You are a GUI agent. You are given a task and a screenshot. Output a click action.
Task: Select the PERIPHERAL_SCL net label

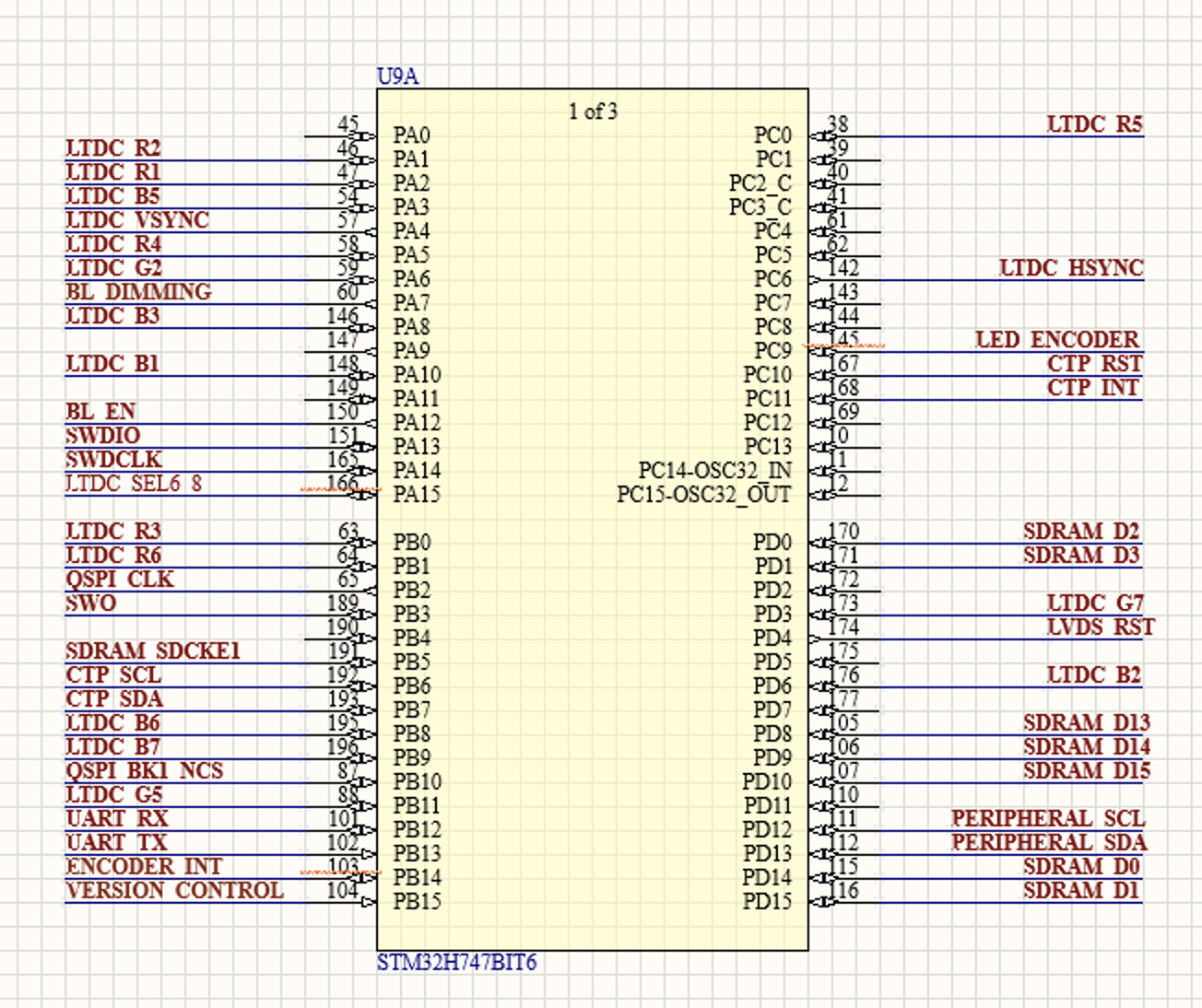click(1048, 818)
